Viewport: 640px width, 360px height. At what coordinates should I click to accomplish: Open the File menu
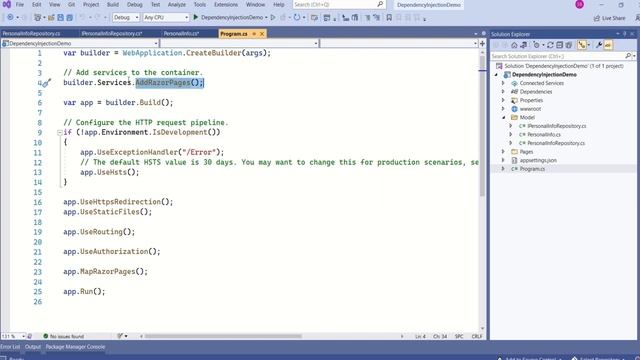pos(20,4)
